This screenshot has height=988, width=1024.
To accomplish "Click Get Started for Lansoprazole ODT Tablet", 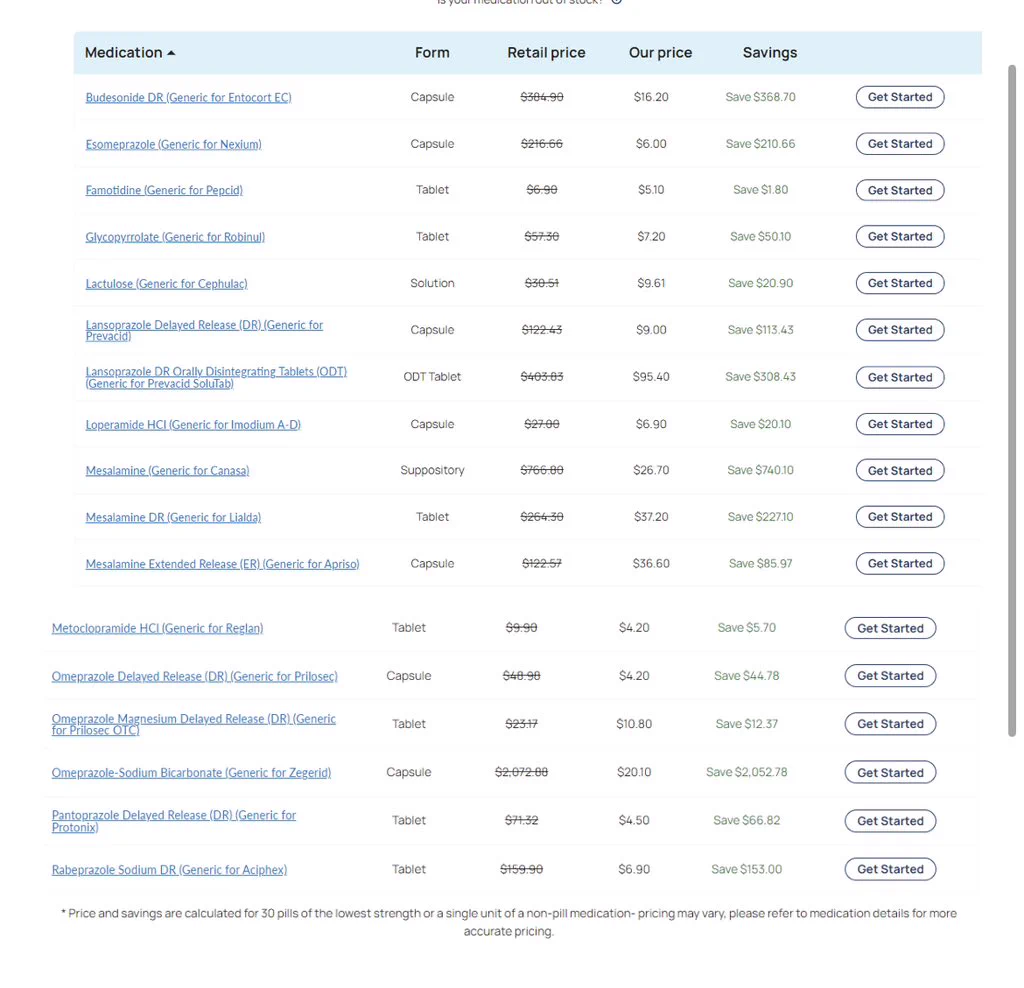I will coord(900,377).
